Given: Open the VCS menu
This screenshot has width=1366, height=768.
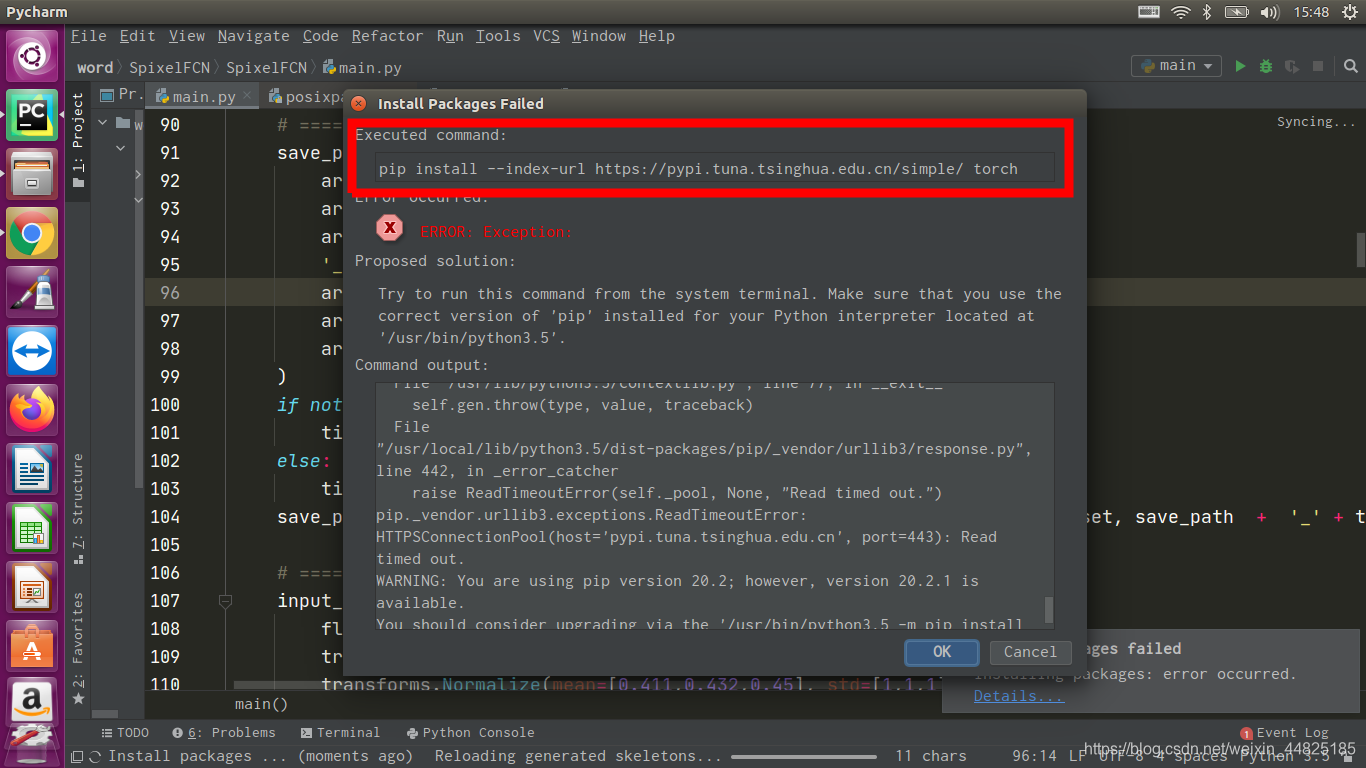Looking at the screenshot, I should pos(546,36).
